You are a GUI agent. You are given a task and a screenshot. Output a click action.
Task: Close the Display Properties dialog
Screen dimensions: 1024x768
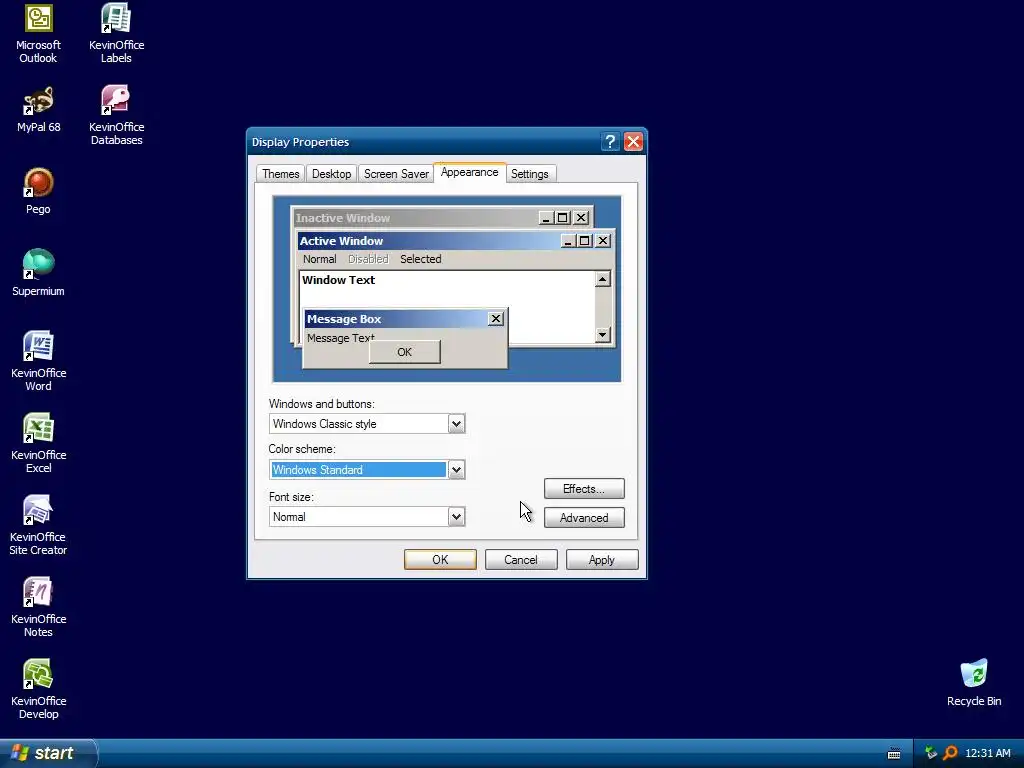click(x=633, y=142)
